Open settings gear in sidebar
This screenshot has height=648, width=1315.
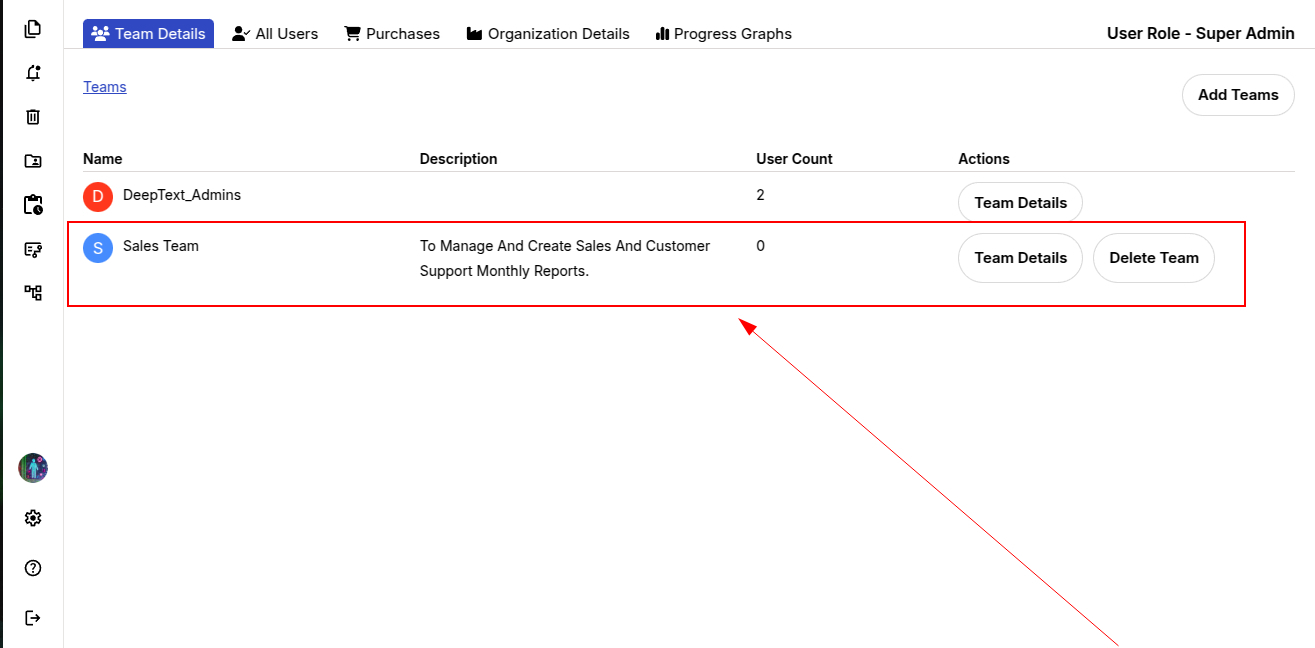33,518
